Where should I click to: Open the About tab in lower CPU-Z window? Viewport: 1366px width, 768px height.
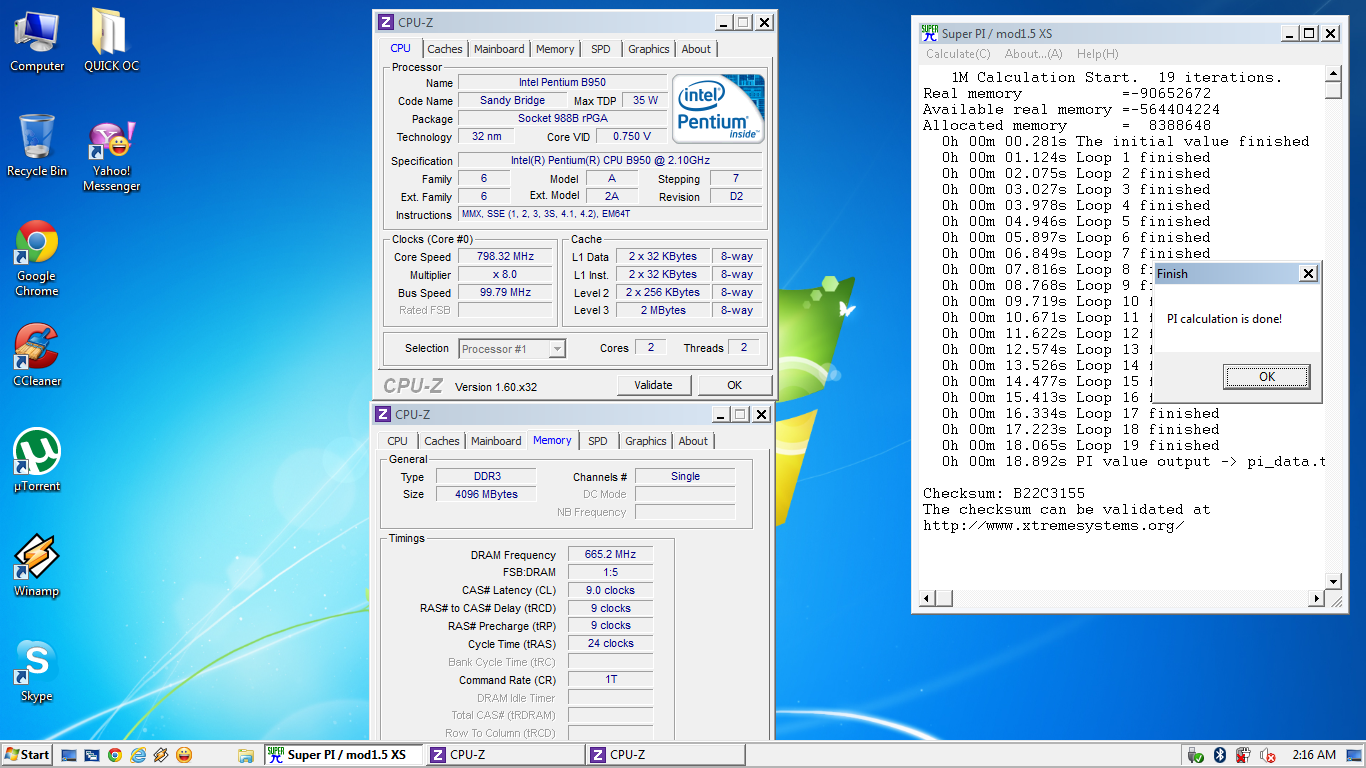point(693,441)
